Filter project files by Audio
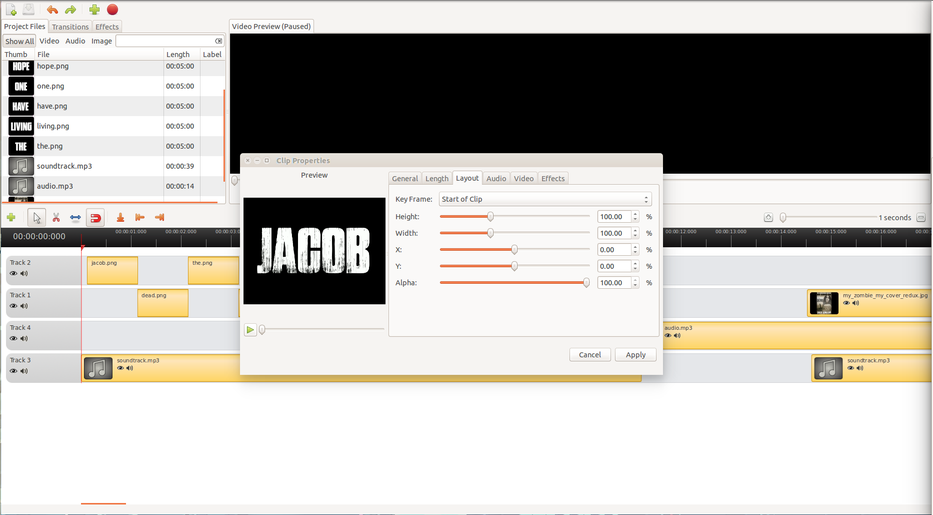 click(75, 41)
